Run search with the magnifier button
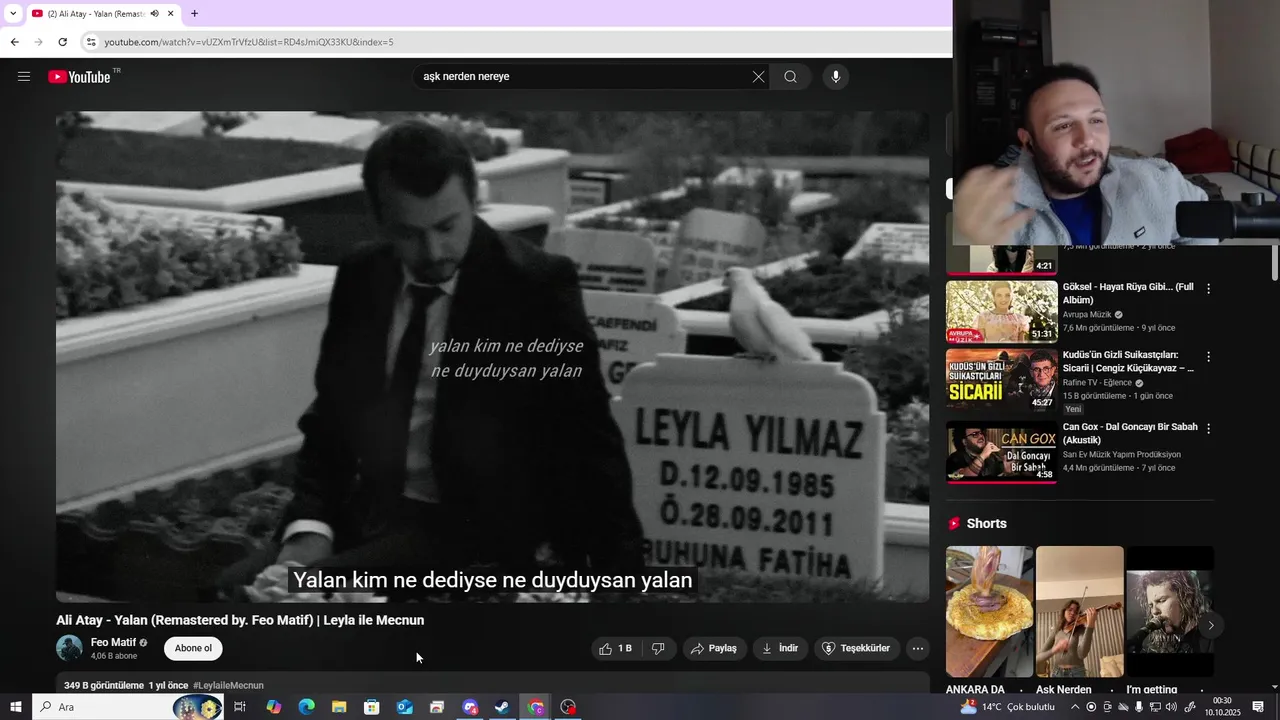This screenshot has height=720, width=1280. coord(790,77)
